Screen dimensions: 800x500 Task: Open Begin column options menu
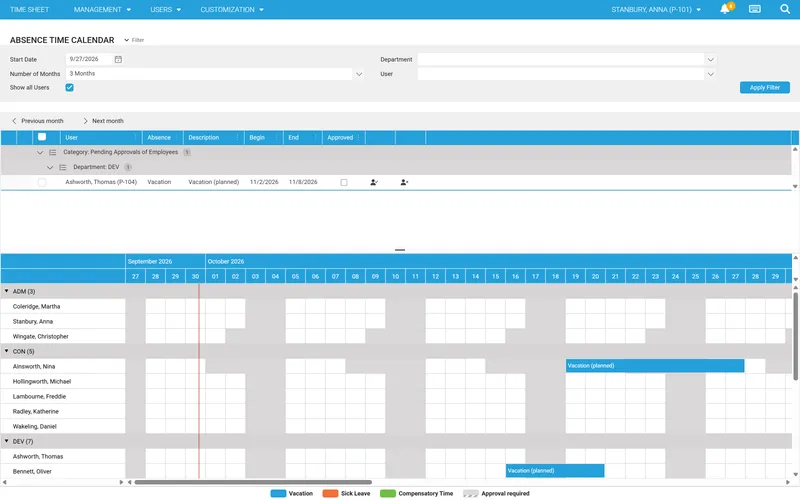click(x=276, y=137)
